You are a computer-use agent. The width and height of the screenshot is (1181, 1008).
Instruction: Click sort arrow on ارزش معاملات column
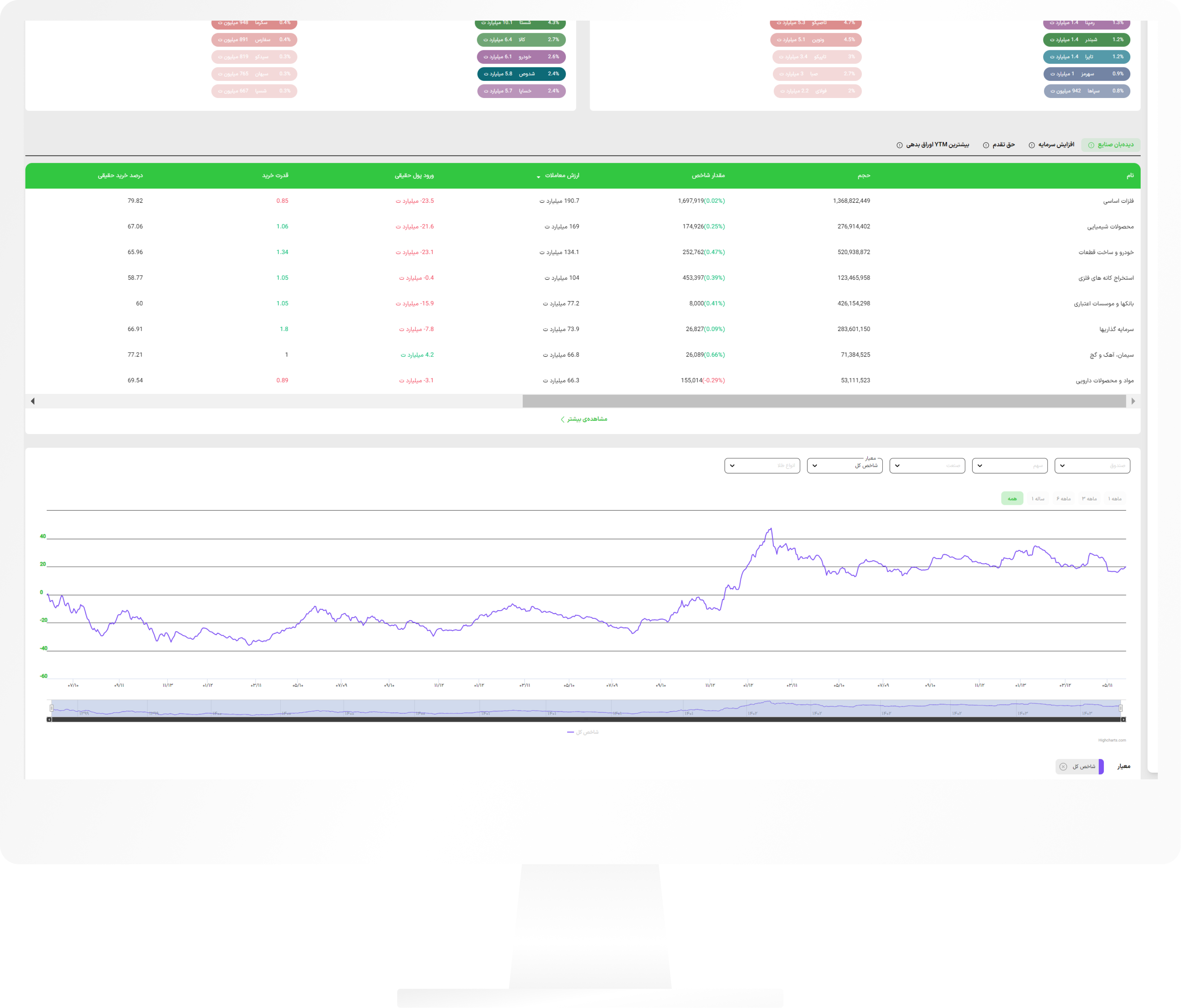pyautogui.click(x=538, y=177)
